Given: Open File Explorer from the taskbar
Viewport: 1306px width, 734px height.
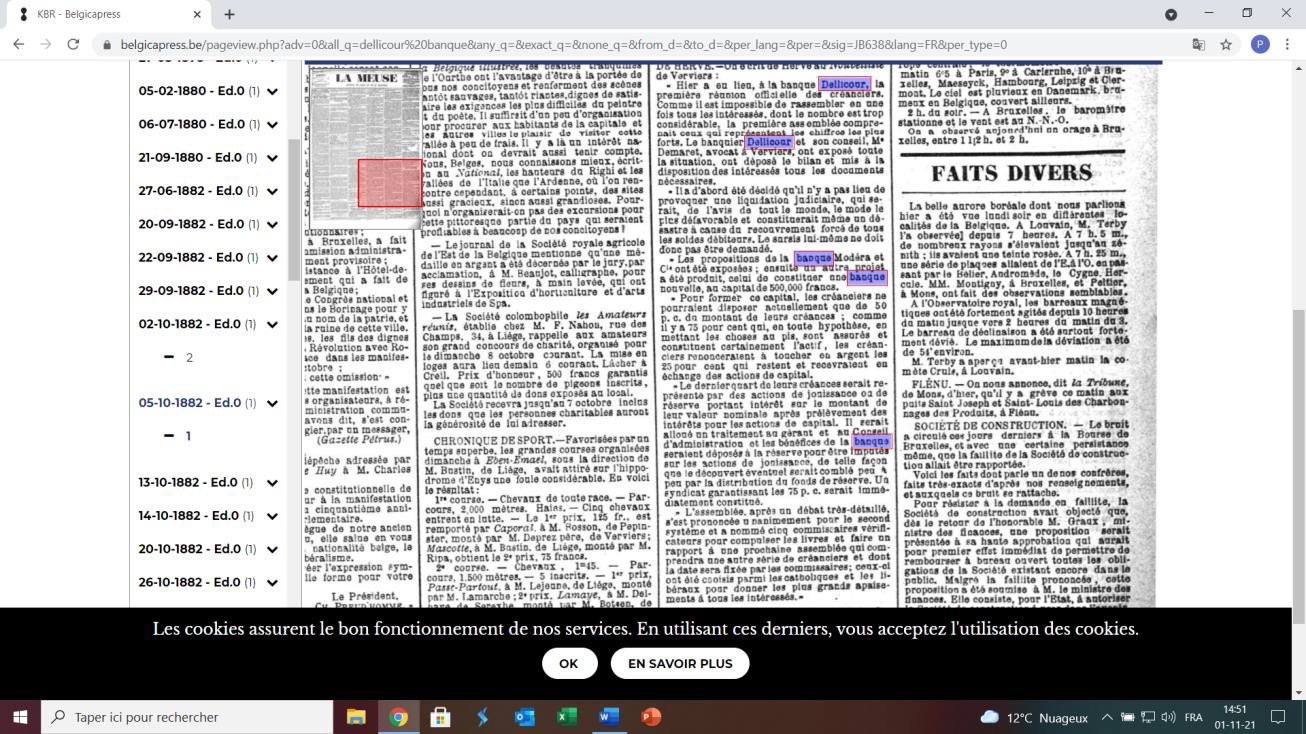Looking at the screenshot, I should tap(356, 717).
